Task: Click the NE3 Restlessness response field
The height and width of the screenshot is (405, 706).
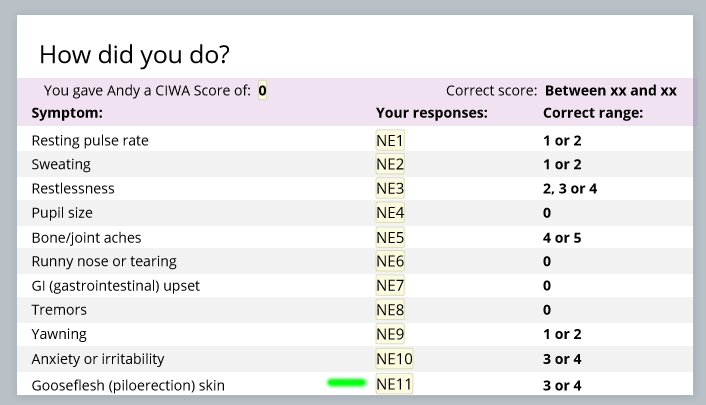Action: 389,189
